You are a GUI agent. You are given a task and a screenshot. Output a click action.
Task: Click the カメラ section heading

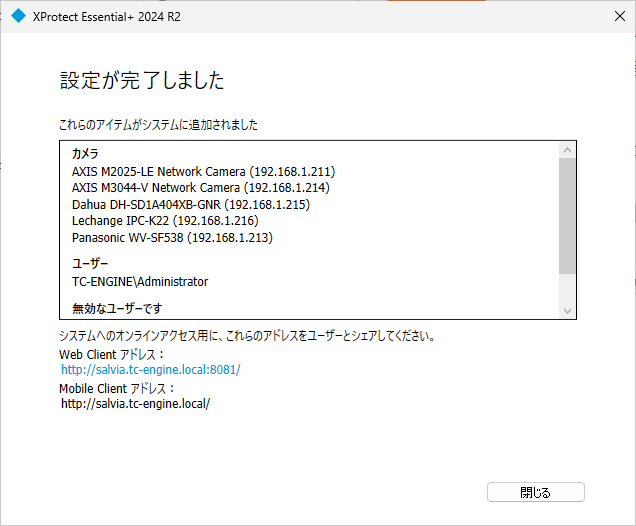coord(85,154)
